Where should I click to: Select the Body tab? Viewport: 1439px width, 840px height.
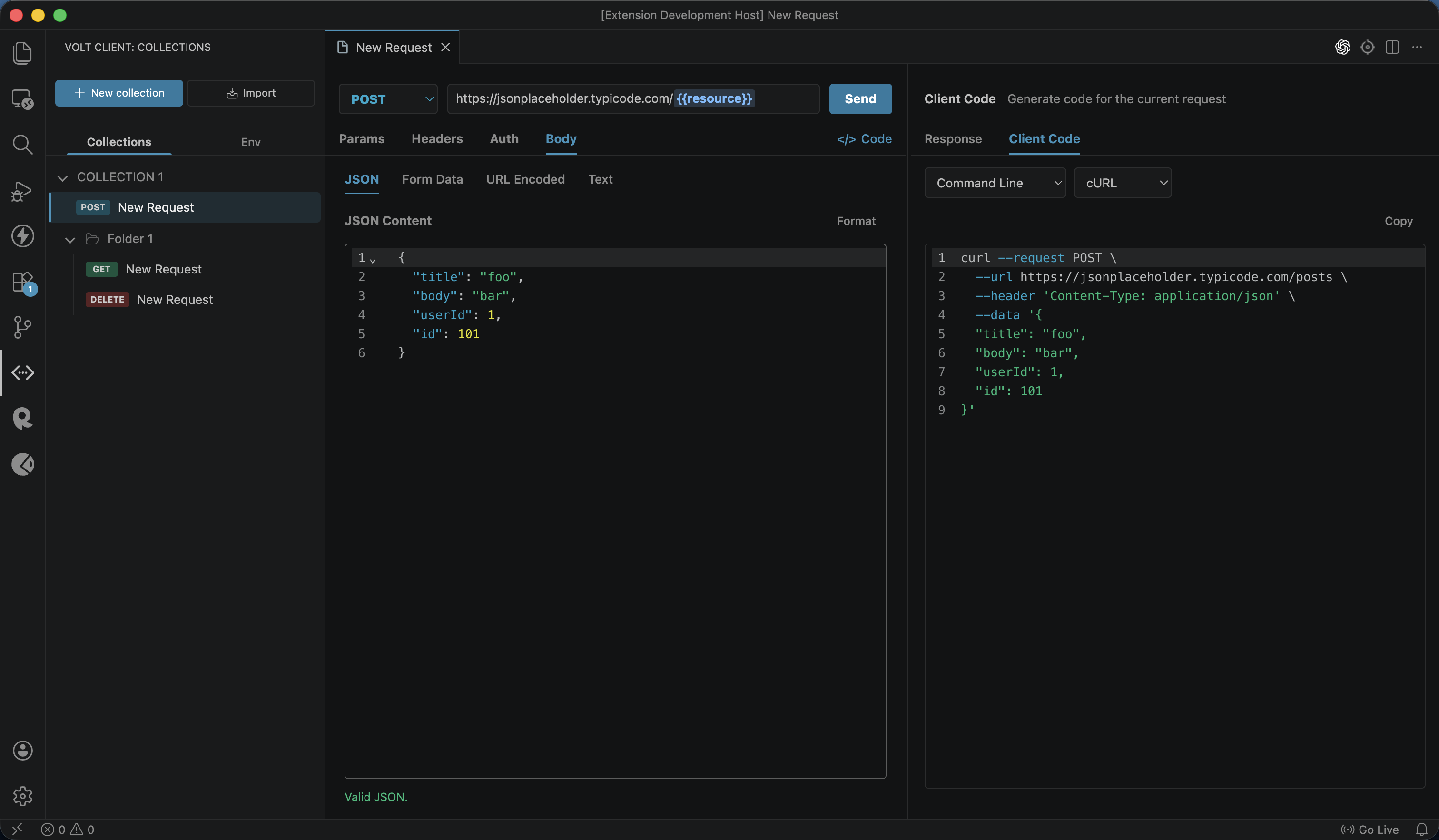561,139
